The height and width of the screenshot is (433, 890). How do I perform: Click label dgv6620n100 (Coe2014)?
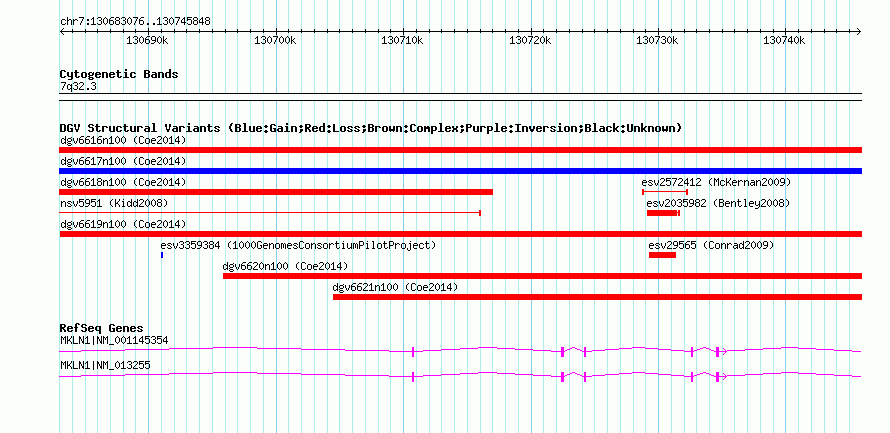[286, 266]
